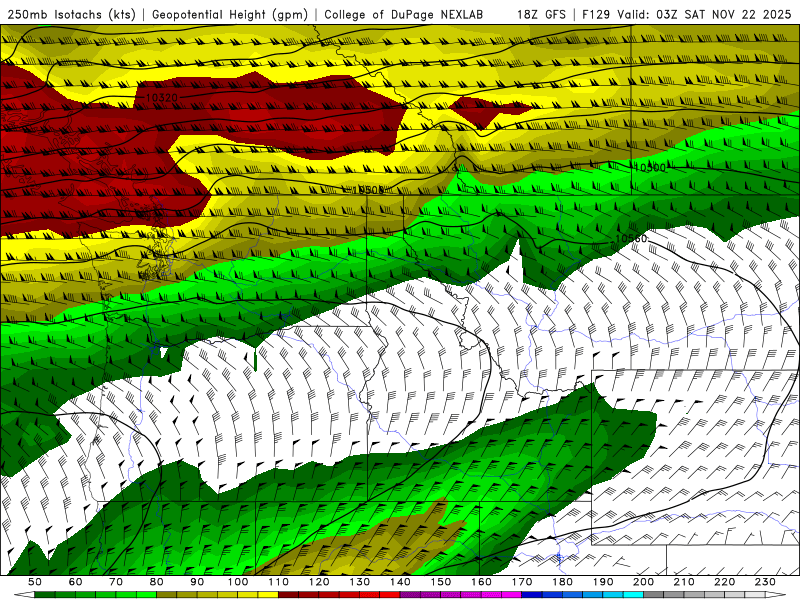This screenshot has width=800, height=600.
Task: Click the 160 value on the color scale
Action: [481, 582]
